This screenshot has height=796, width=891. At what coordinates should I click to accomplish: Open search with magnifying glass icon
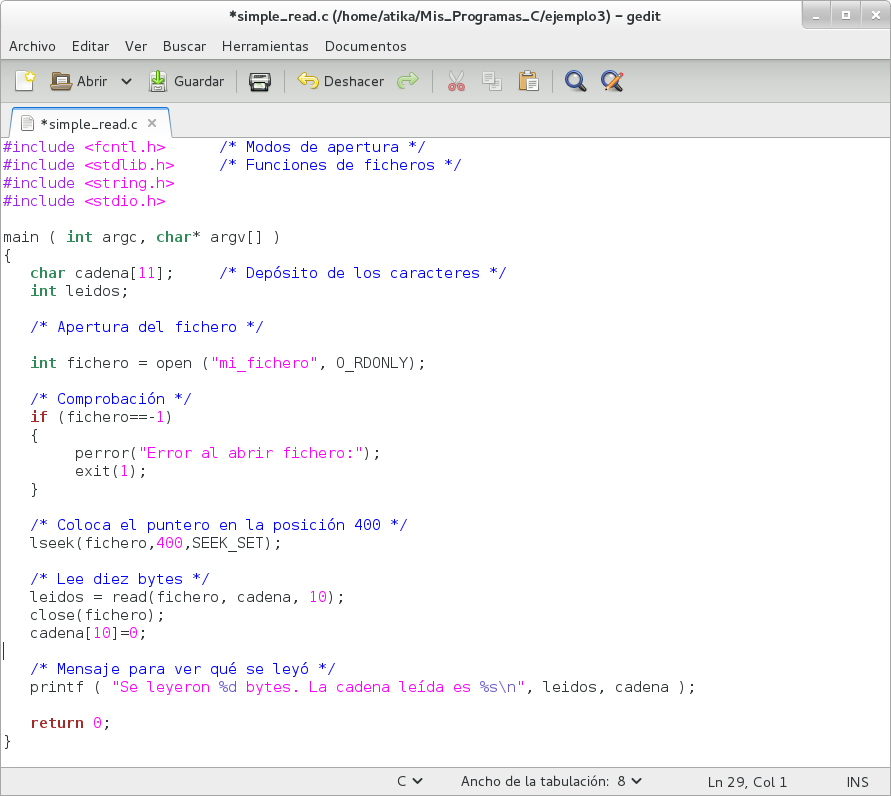point(575,81)
